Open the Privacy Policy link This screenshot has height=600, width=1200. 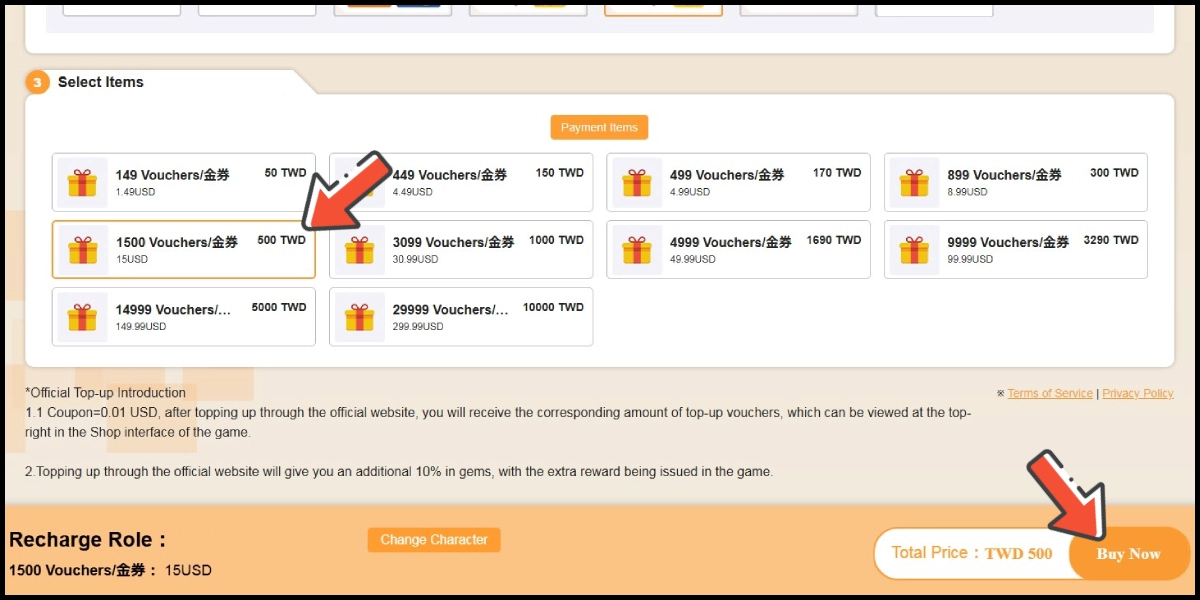click(1138, 394)
